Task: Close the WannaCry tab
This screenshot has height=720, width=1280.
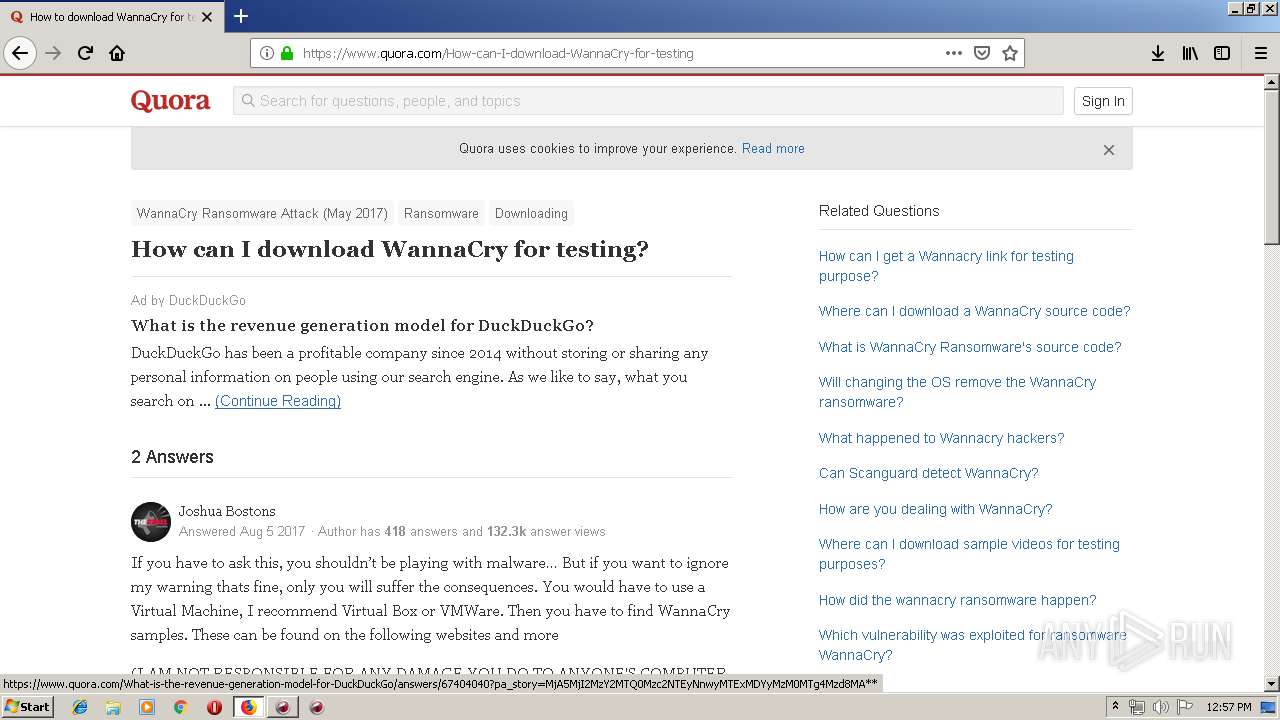Action: click(x=207, y=17)
